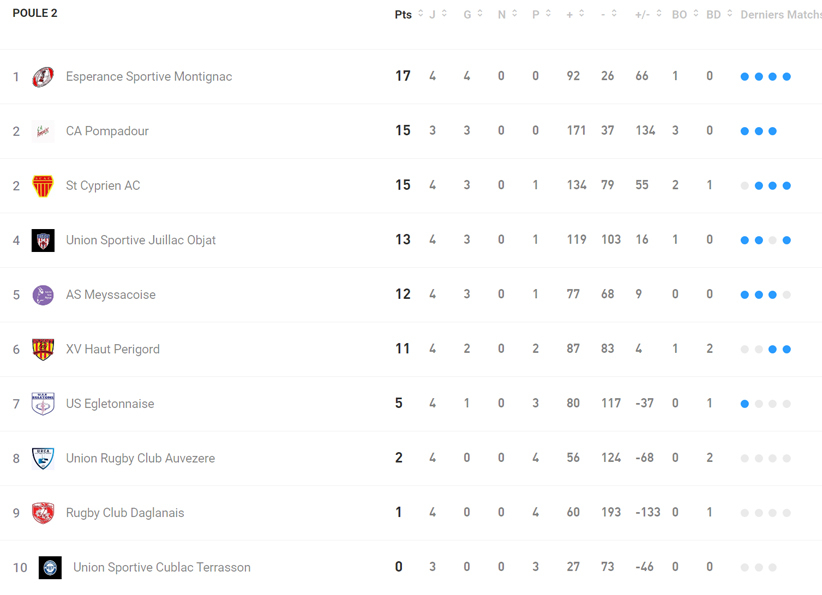The height and width of the screenshot is (595, 822).
Task: Sort the table by Pts column
Action: [404, 14]
